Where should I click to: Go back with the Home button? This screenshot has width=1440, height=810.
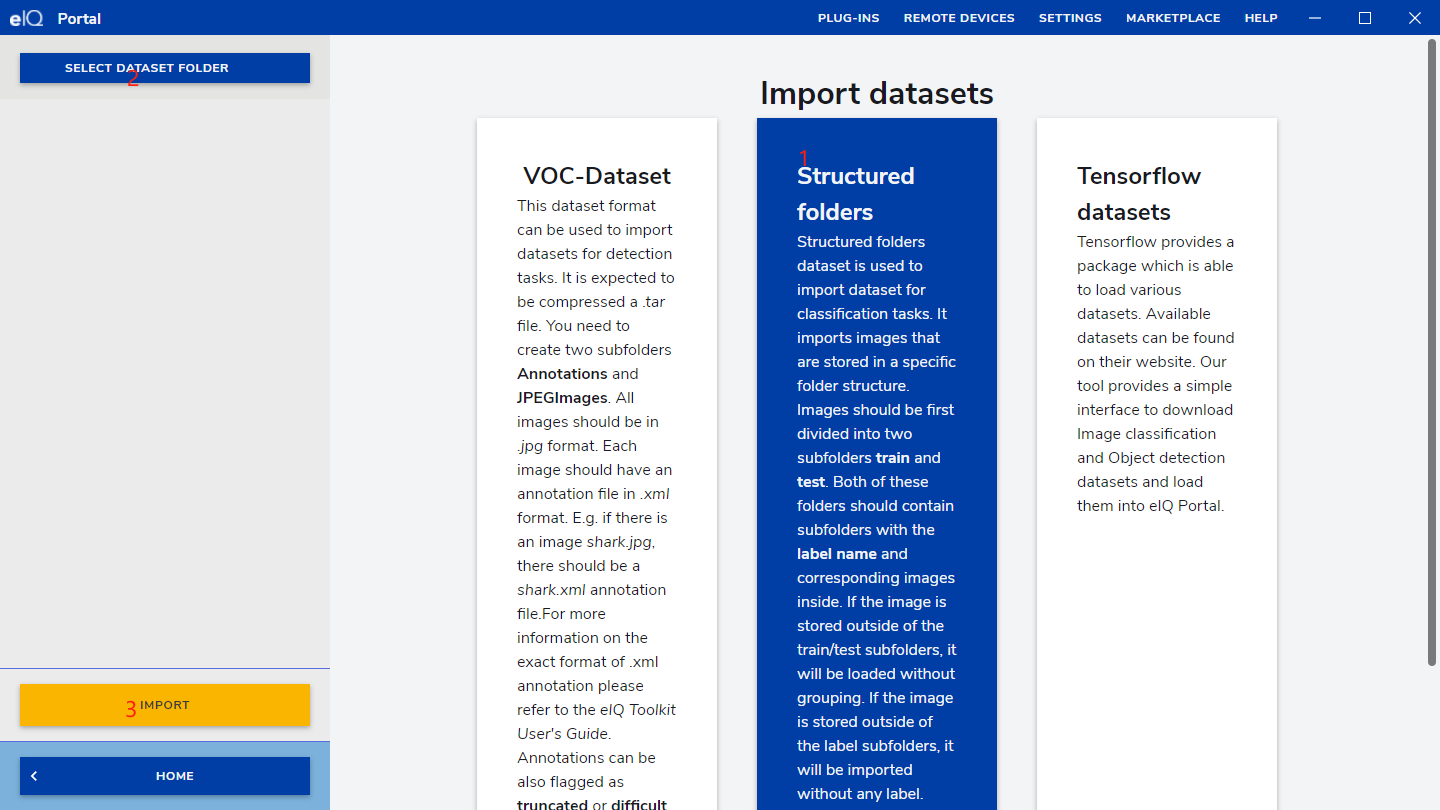click(x=165, y=776)
